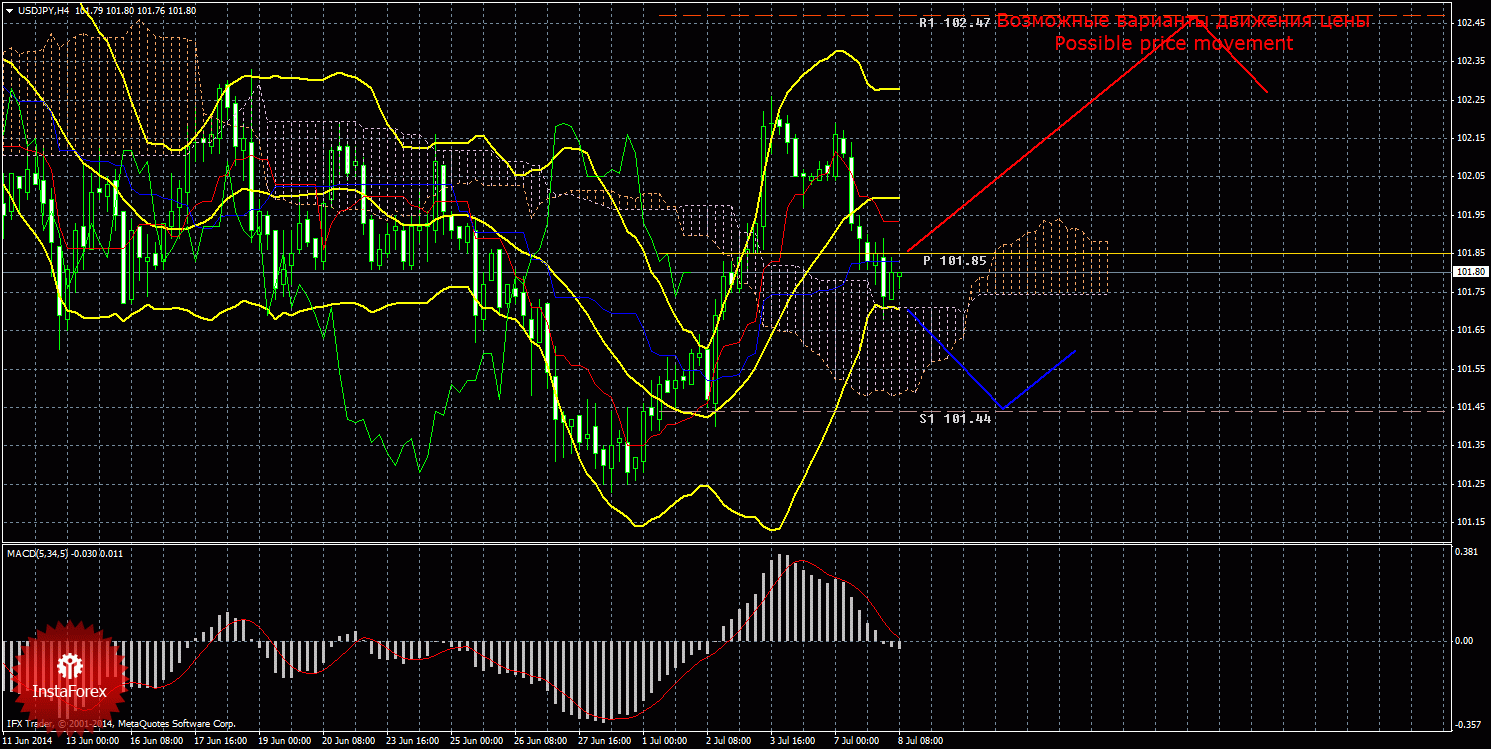Select the P 101.85 pivot label
The width and height of the screenshot is (1491, 749).
[x=954, y=261]
